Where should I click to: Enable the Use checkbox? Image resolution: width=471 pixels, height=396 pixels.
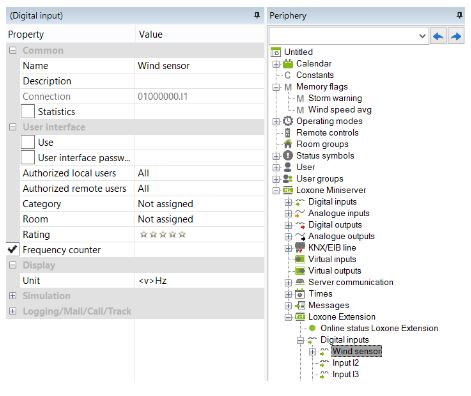tap(28, 142)
